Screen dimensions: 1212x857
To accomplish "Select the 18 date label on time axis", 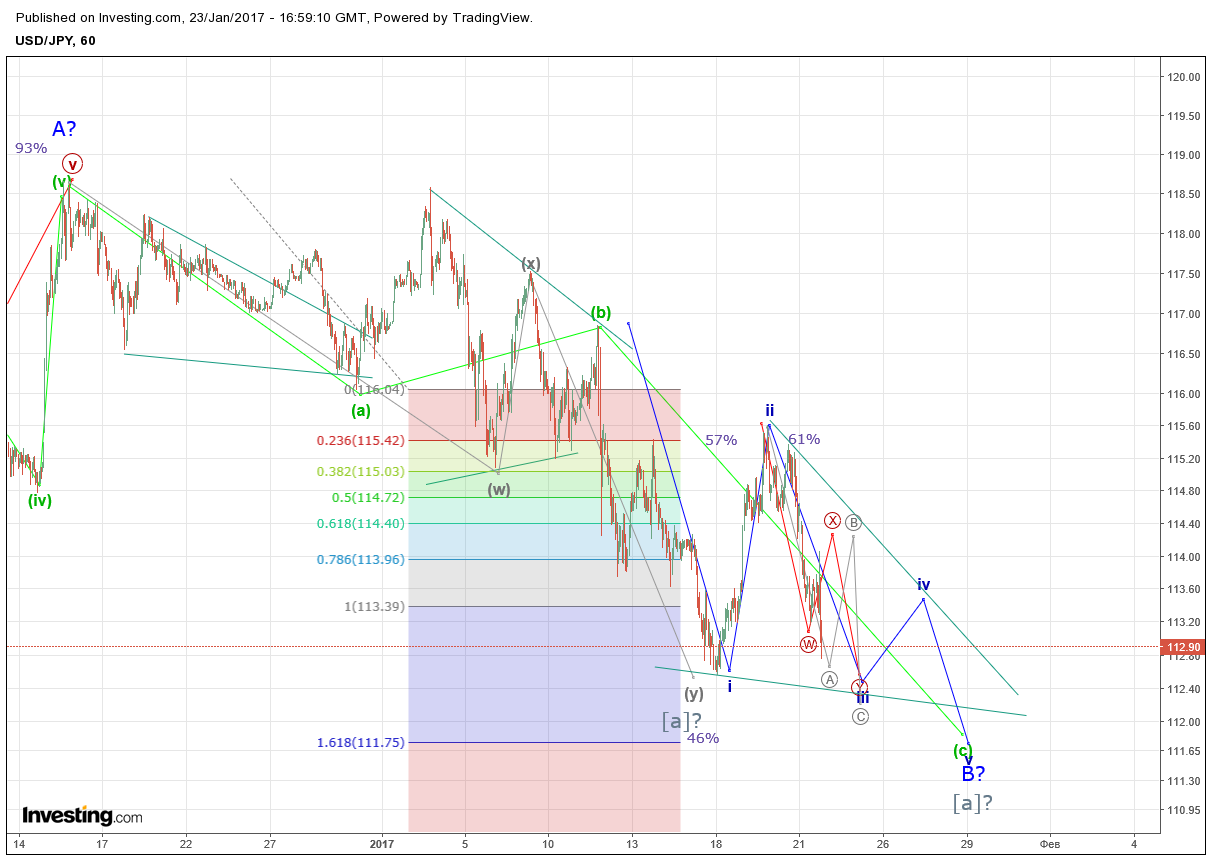I will [x=715, y=844].
